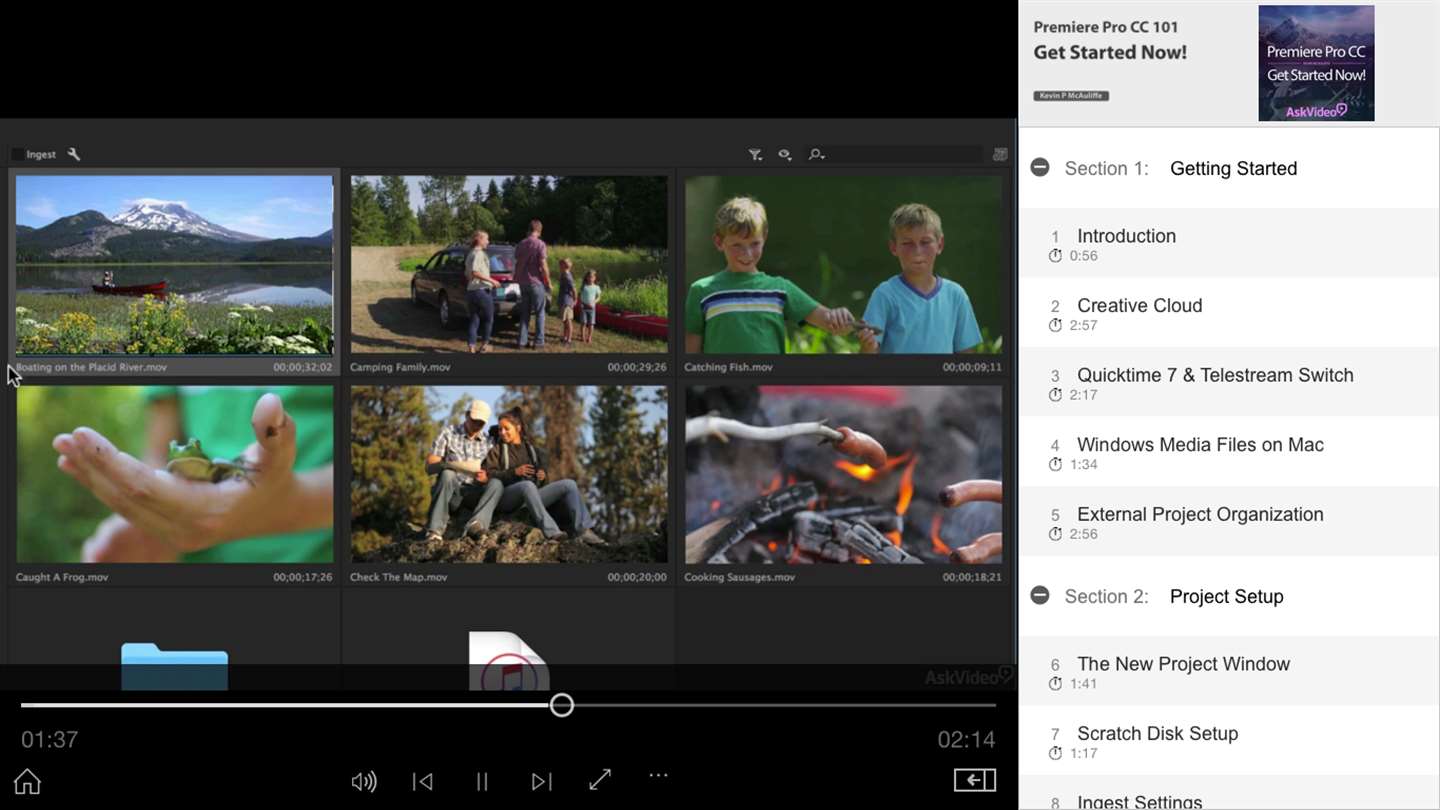The height and width of the screenshot is (810, 1440).
Task: Select lesson 7 Scratch Disk Setup
Action: tap(1229, 740)
